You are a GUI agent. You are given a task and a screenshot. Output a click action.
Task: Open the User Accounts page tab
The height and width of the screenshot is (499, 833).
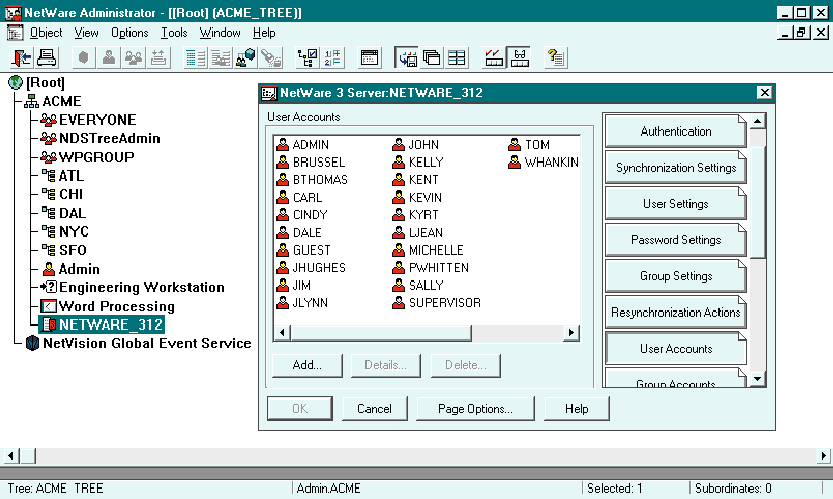(676, 349)
